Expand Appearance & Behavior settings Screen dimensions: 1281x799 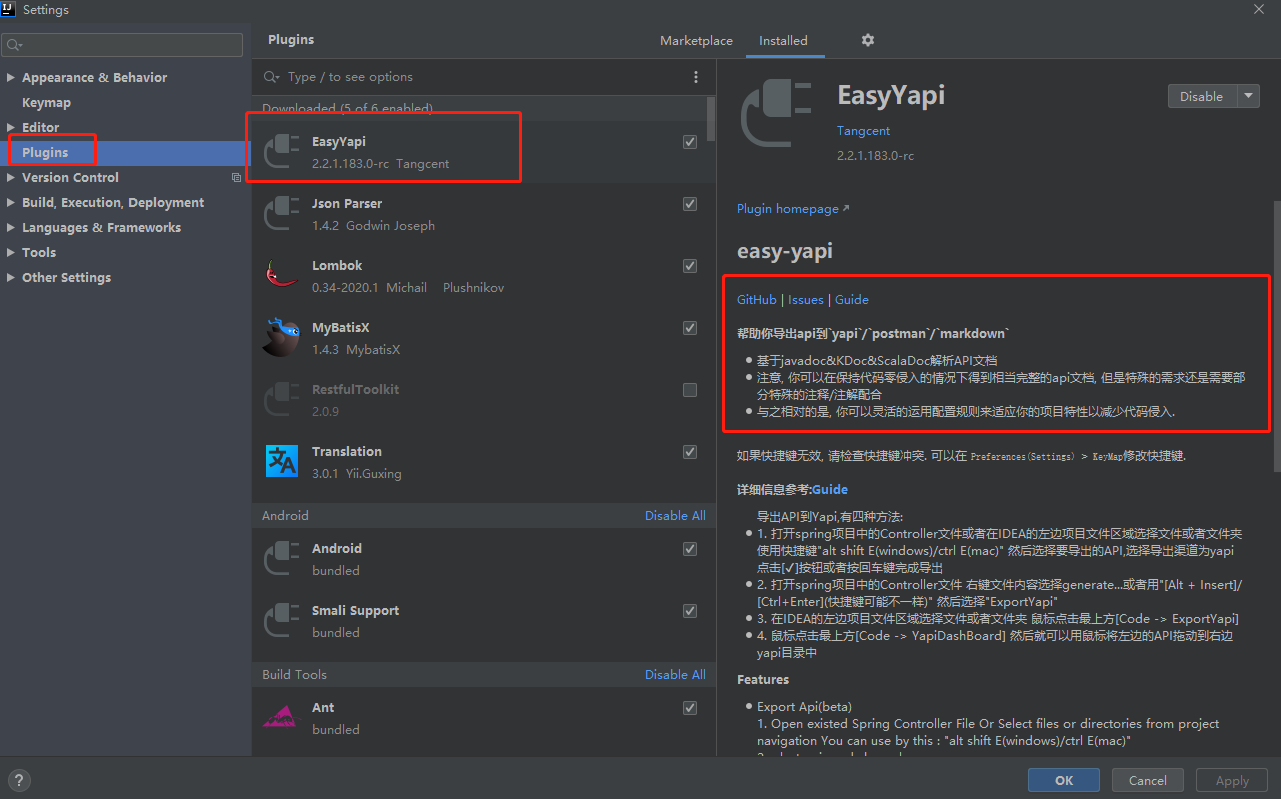[11, 78]
